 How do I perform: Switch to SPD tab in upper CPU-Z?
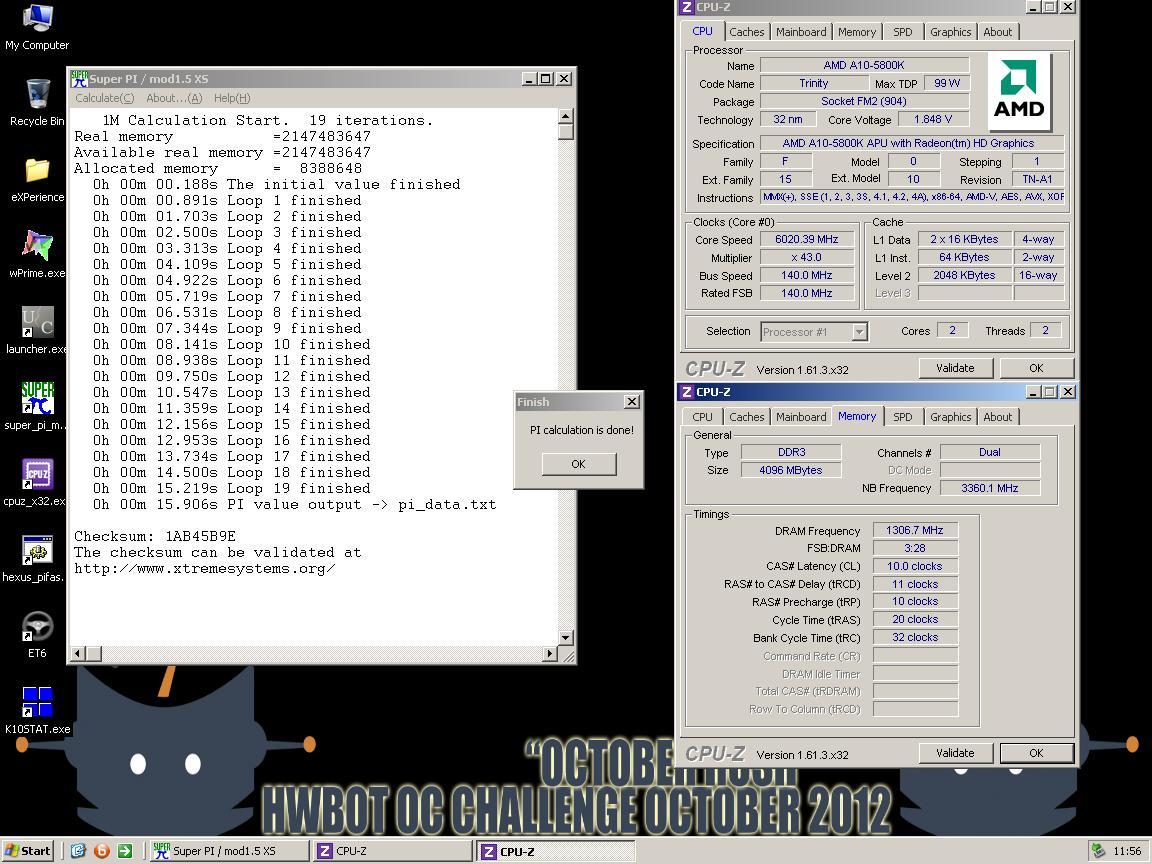(902, 32)
